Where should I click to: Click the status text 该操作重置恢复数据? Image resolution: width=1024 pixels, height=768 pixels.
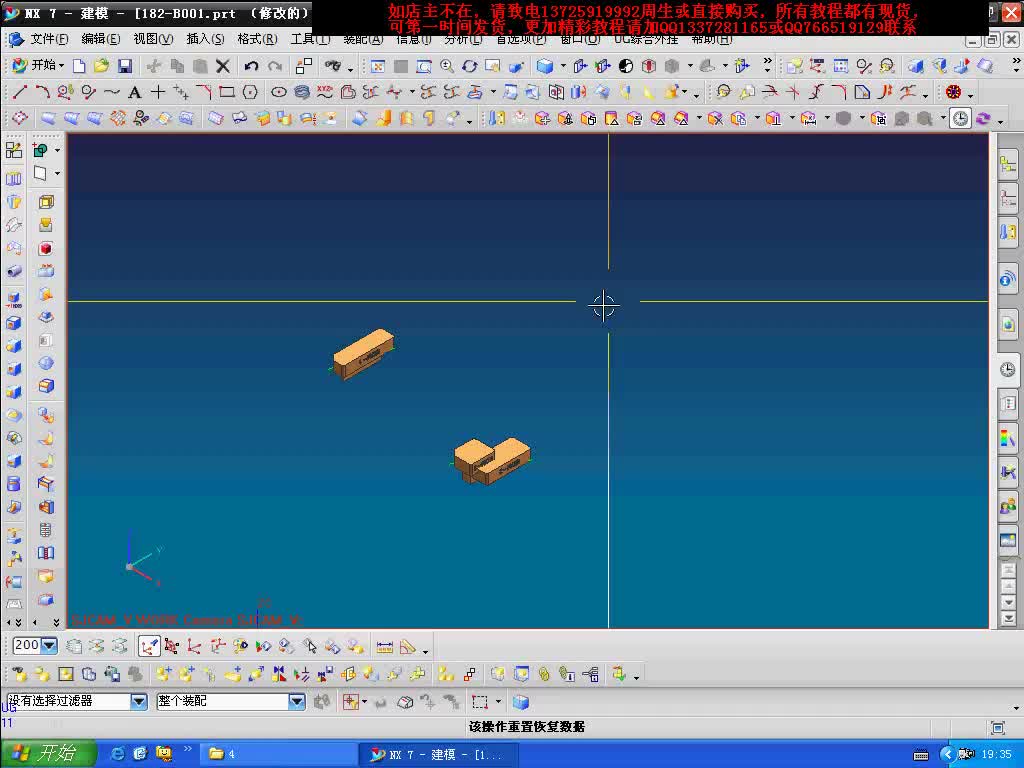point(526,726)
